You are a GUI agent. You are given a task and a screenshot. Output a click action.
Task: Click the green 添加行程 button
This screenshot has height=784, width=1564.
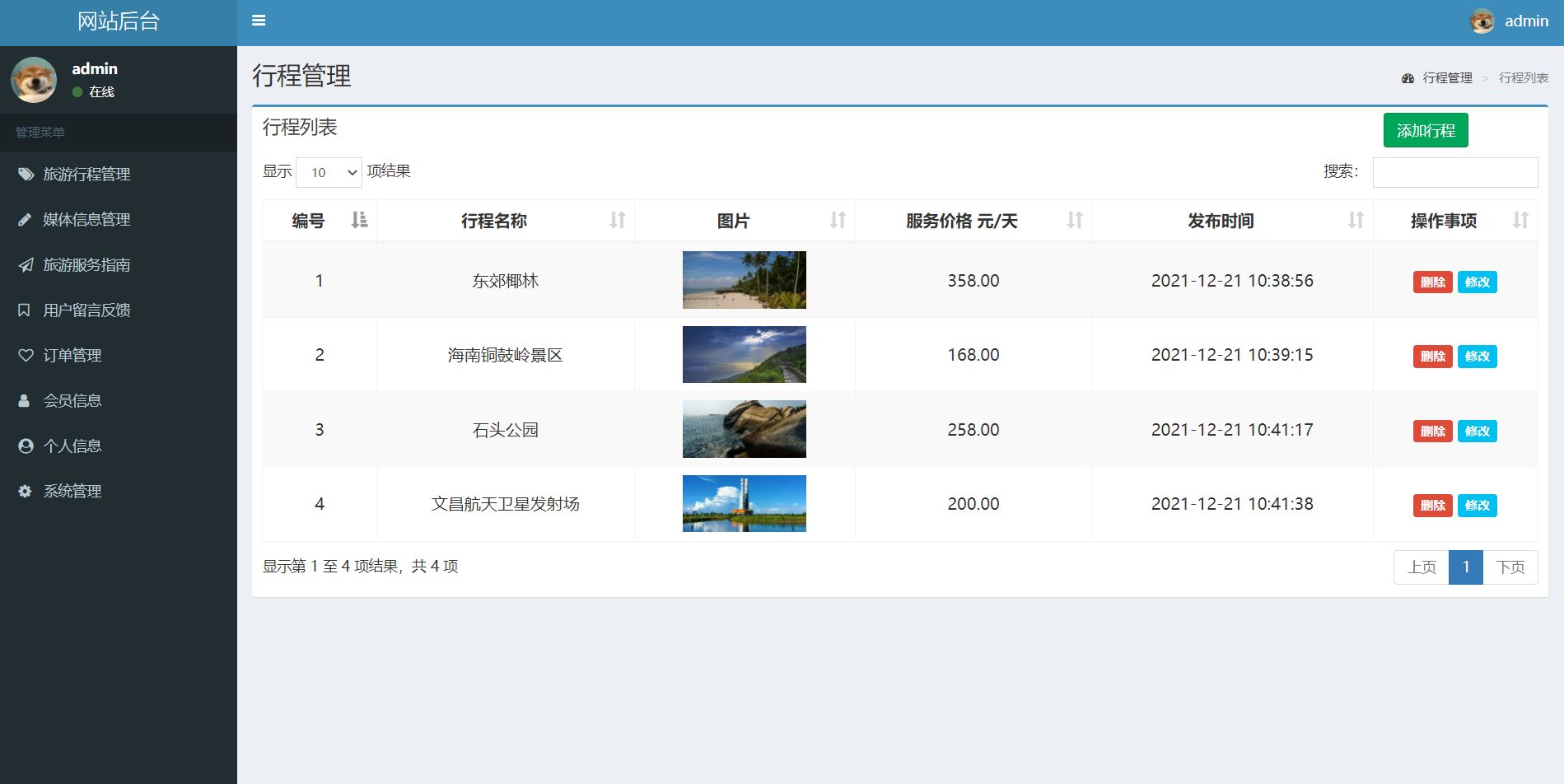[x=1426, y=130]
